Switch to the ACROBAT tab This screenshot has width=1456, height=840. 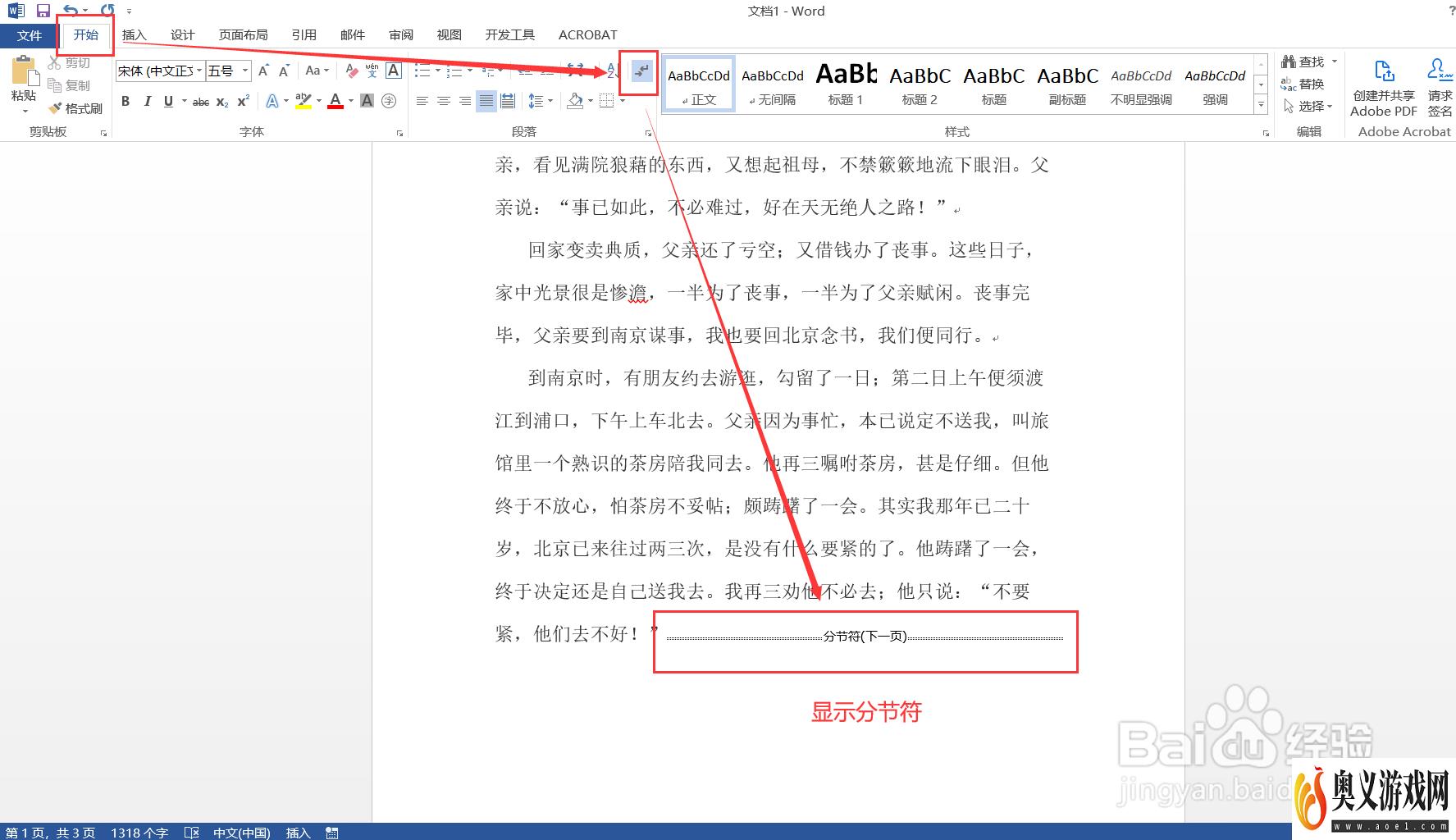point(587,34)
